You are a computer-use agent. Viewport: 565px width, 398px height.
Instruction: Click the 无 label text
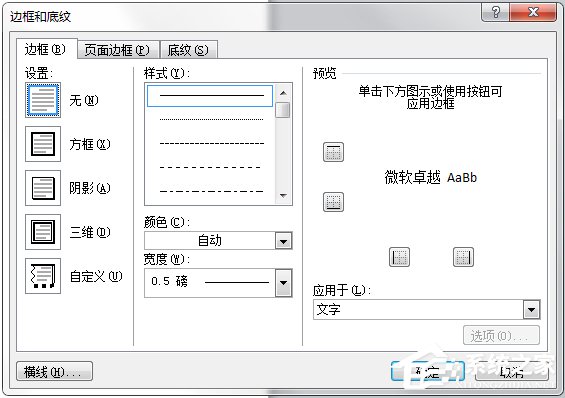tap(84, 100)
